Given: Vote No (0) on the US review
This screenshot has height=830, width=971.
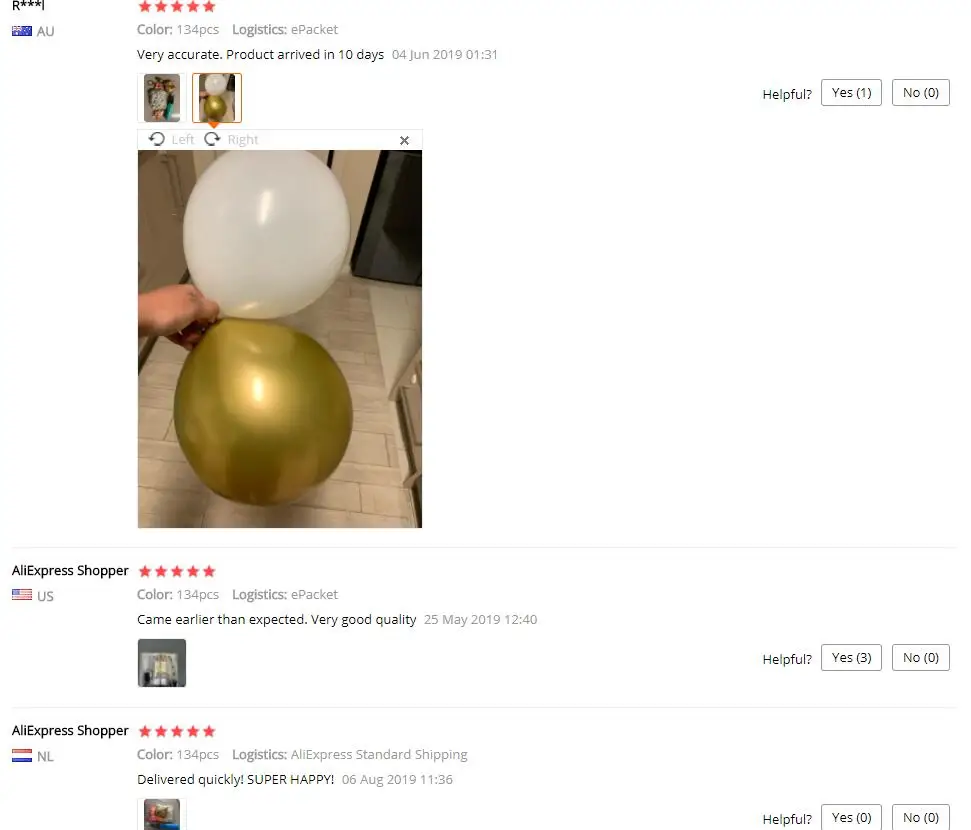Looking at the screenshot, I should pos(920,658).
